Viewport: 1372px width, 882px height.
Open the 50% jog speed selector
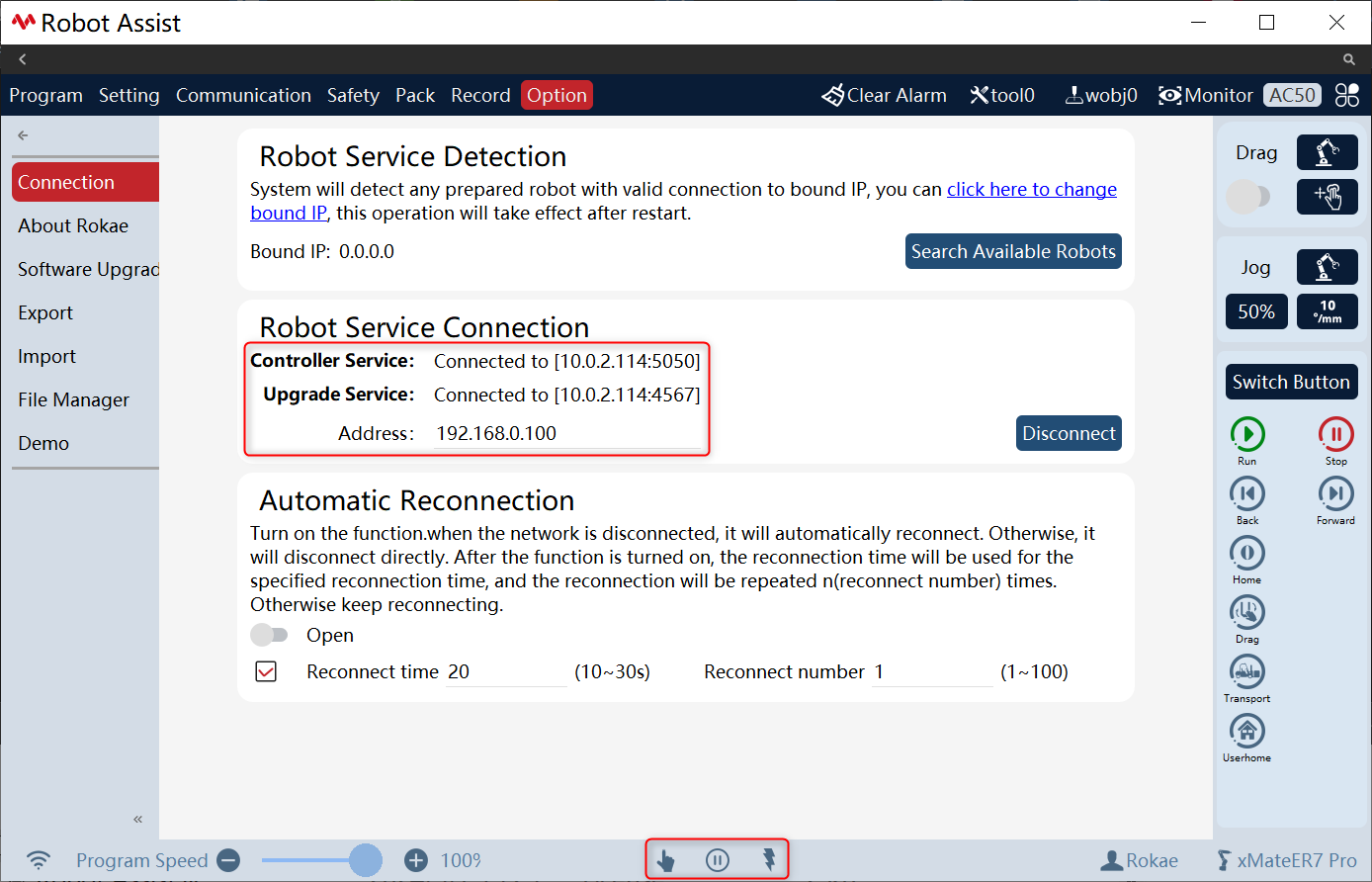tap(1256, 311)
